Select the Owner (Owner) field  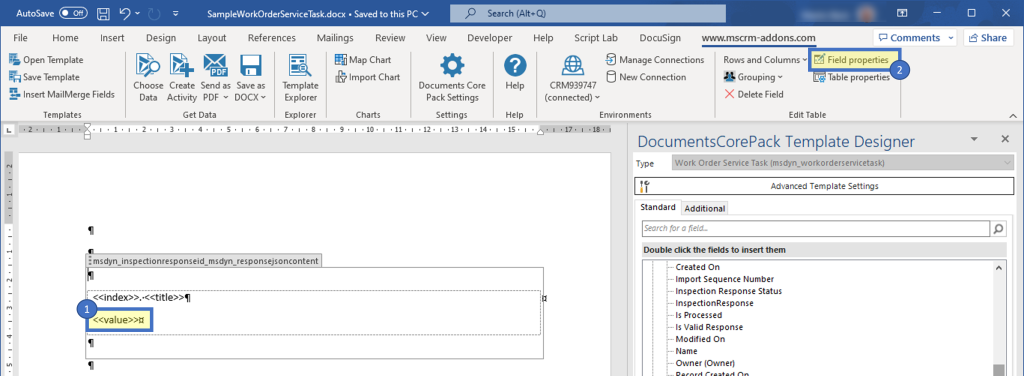click(705, 363)
